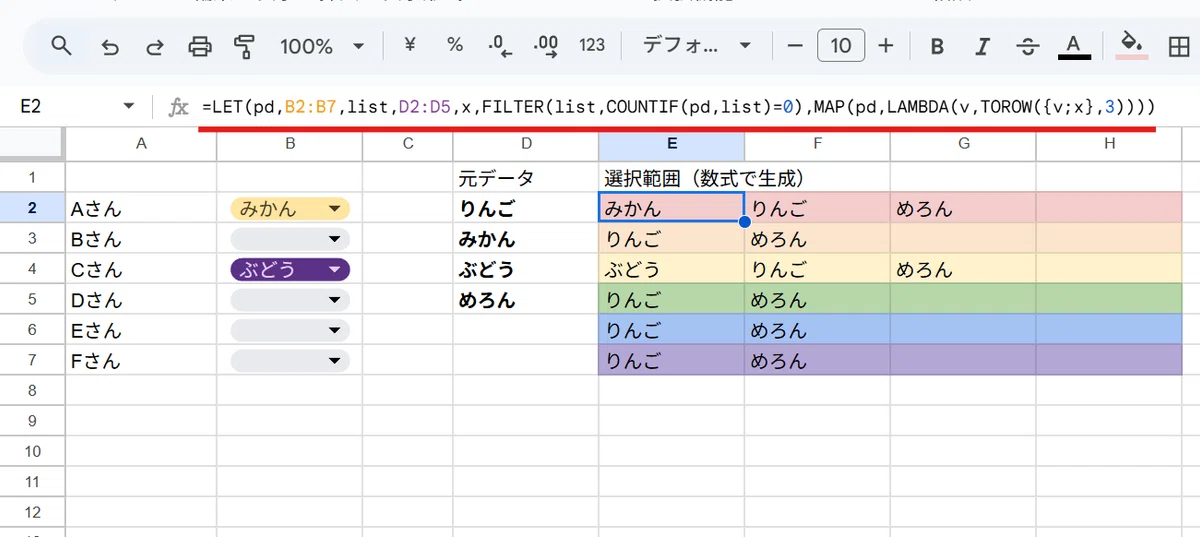Decrease decimal places
This screenshot has height=537, width=1200.
[x=499, y=45]
